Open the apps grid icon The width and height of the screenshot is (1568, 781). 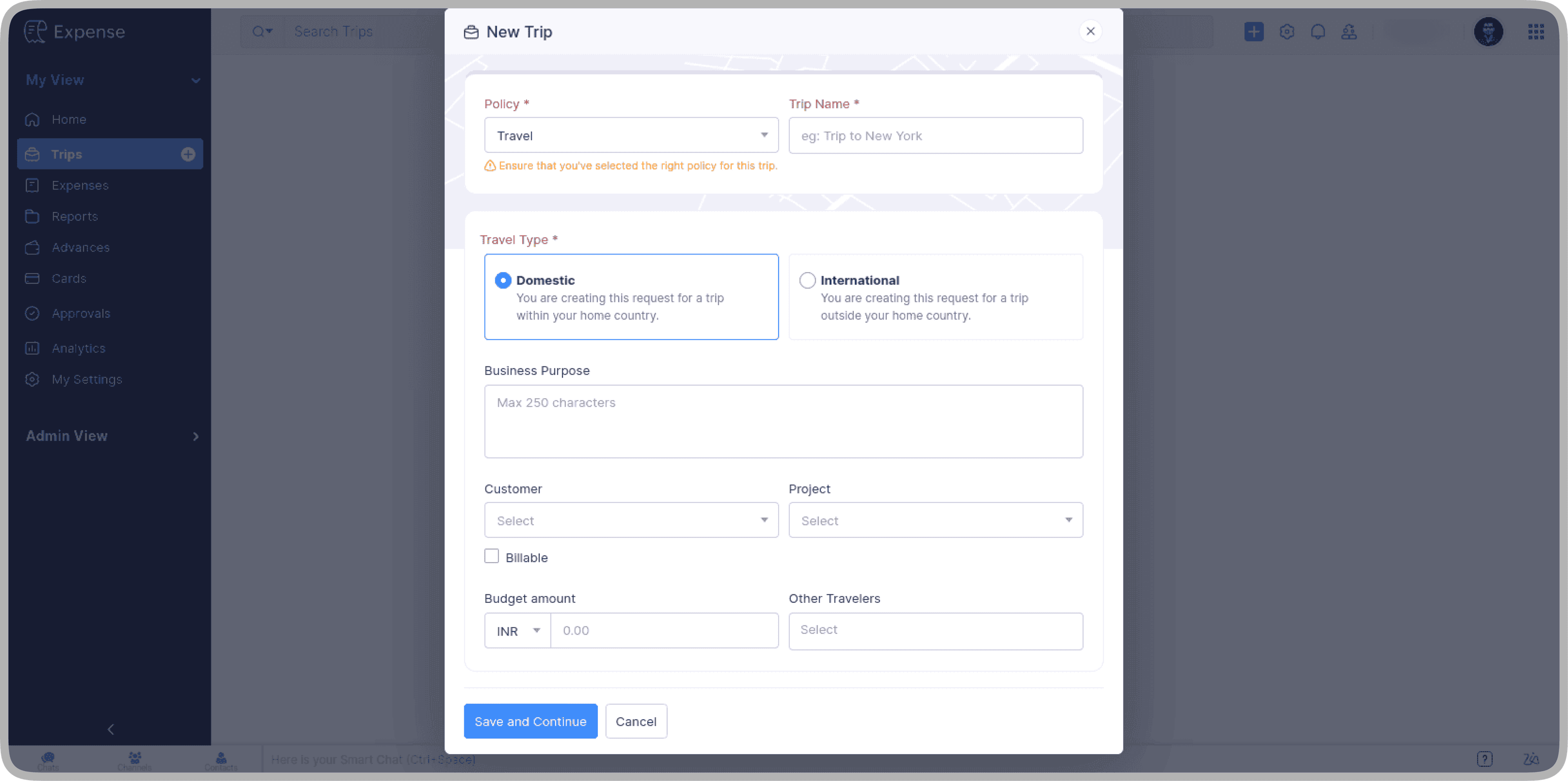coord(1536,31)
